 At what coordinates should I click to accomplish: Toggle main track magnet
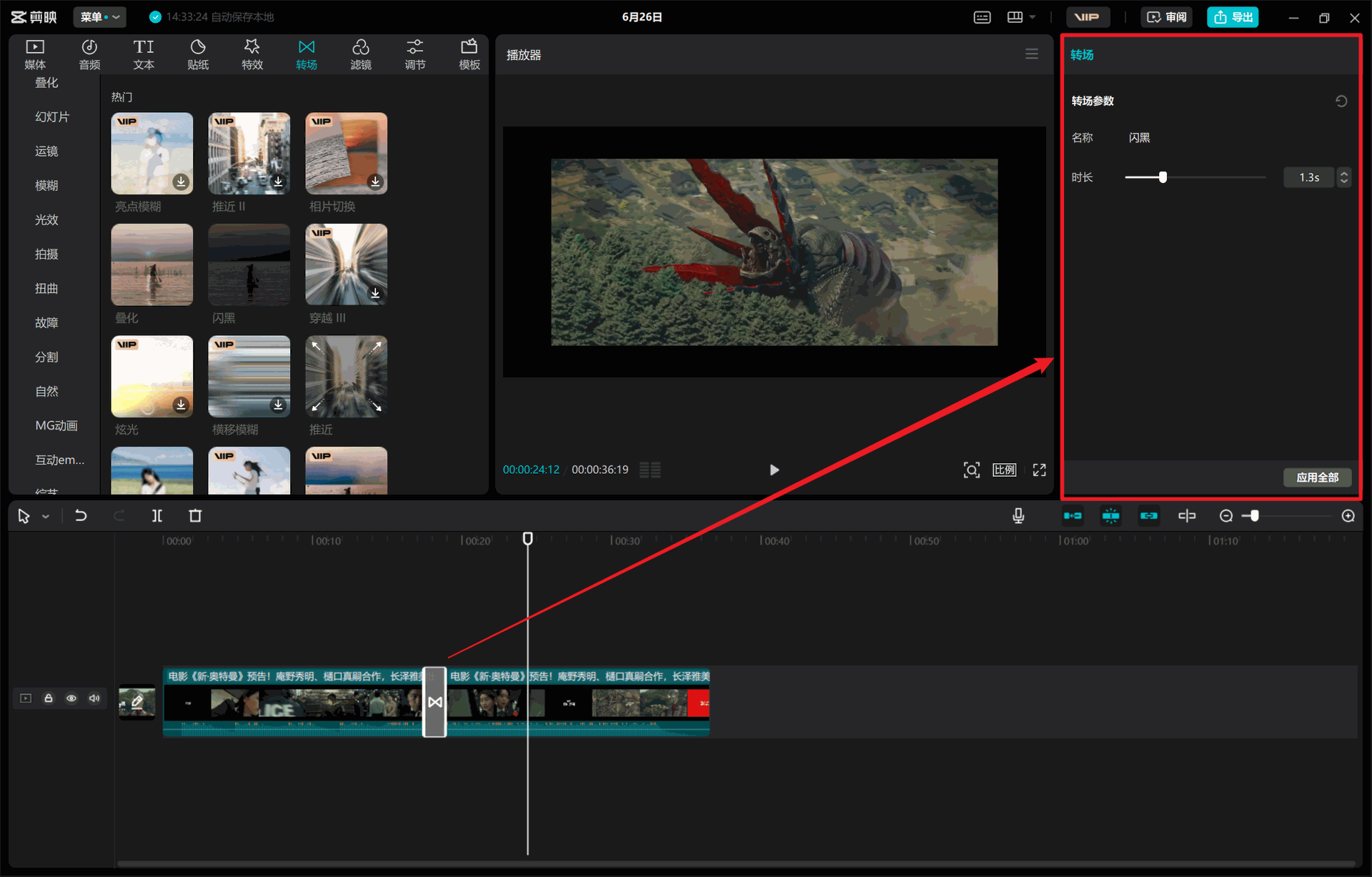pyautogui.click(x=1073, y=515)
